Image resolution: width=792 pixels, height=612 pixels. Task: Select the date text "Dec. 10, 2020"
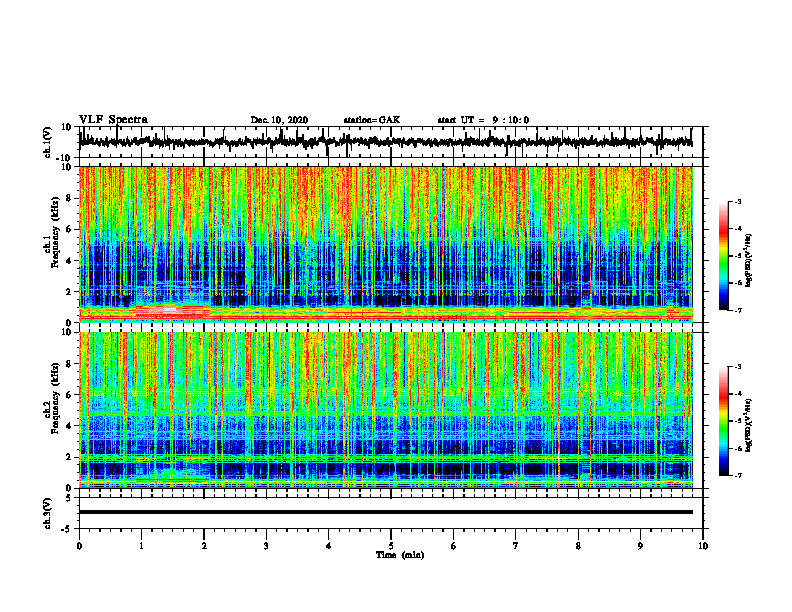coord(279,120)
